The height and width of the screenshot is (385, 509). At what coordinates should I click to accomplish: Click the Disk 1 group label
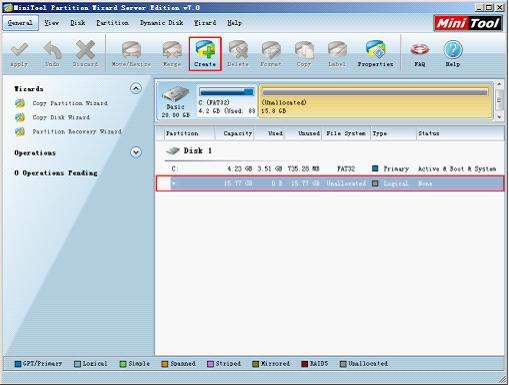click(x=198, y=151)
